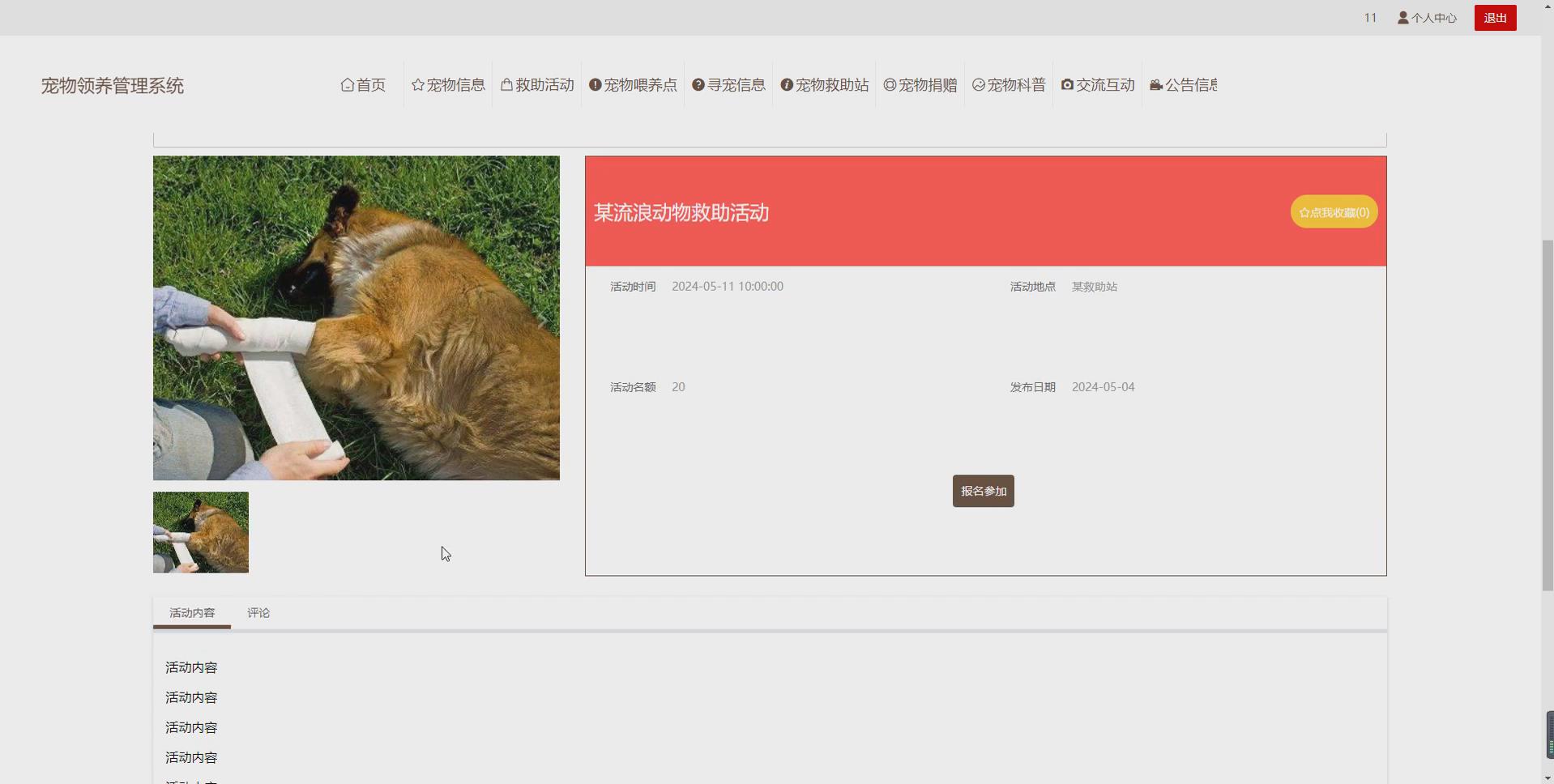Click the smiley icon beside 宠物捐赠
This screenshot has height=784, width=1554.
(889, 84)
